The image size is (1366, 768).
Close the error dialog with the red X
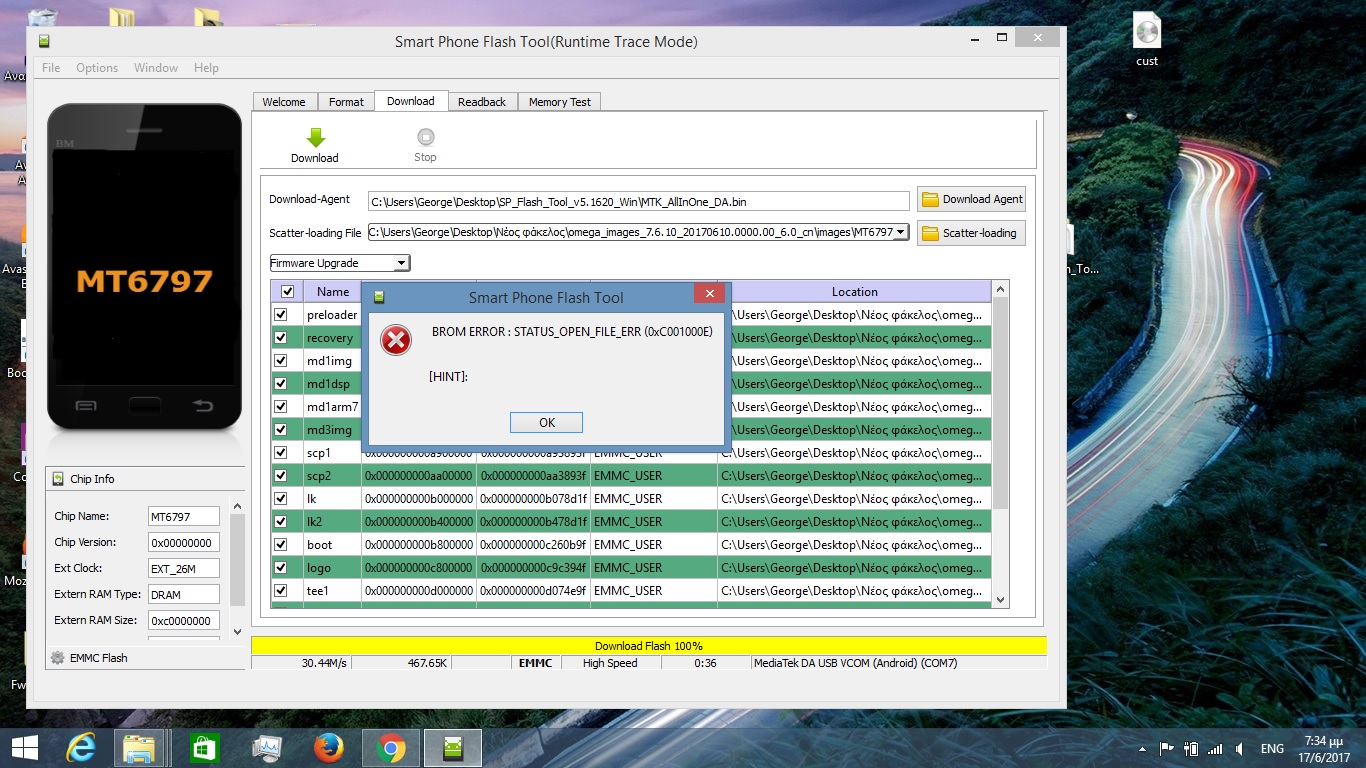tap(709, 293)
